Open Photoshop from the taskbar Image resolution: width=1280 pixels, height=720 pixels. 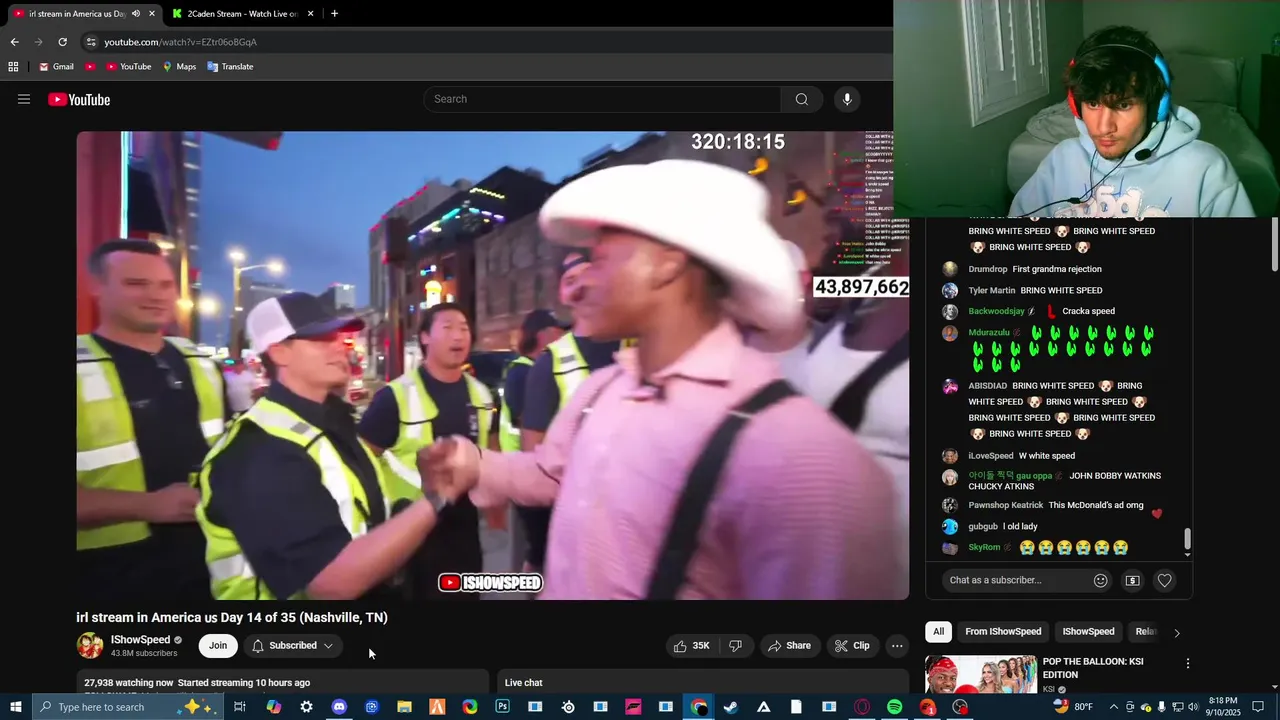(x=502, y=707)
